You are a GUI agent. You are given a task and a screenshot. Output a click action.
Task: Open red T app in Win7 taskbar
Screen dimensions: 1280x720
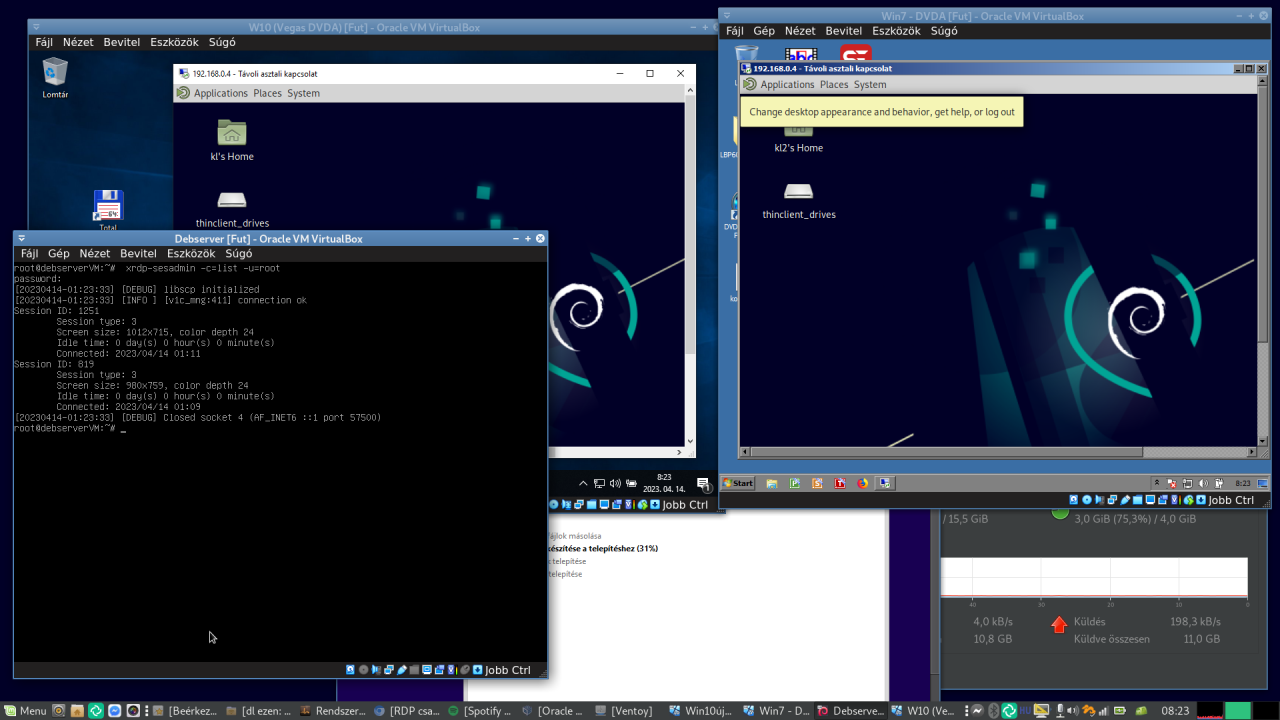[x=840, y=483]
